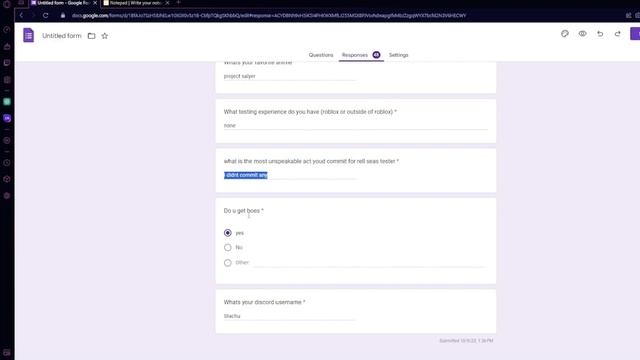The width and height of the screenshot is (640, 360).
Task: Click the browser back arrow
Action: 21,16
